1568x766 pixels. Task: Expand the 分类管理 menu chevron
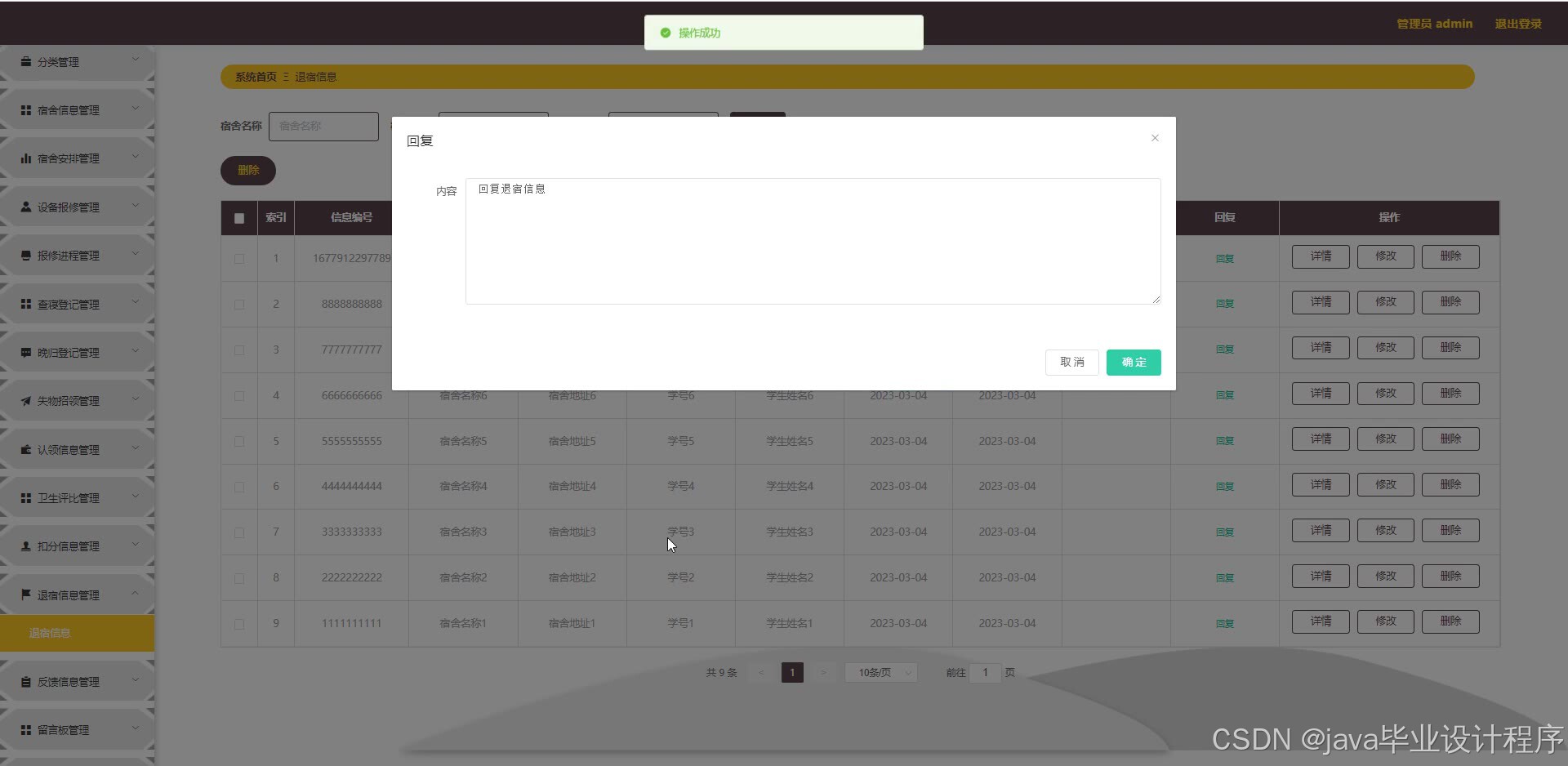point(136,60)
